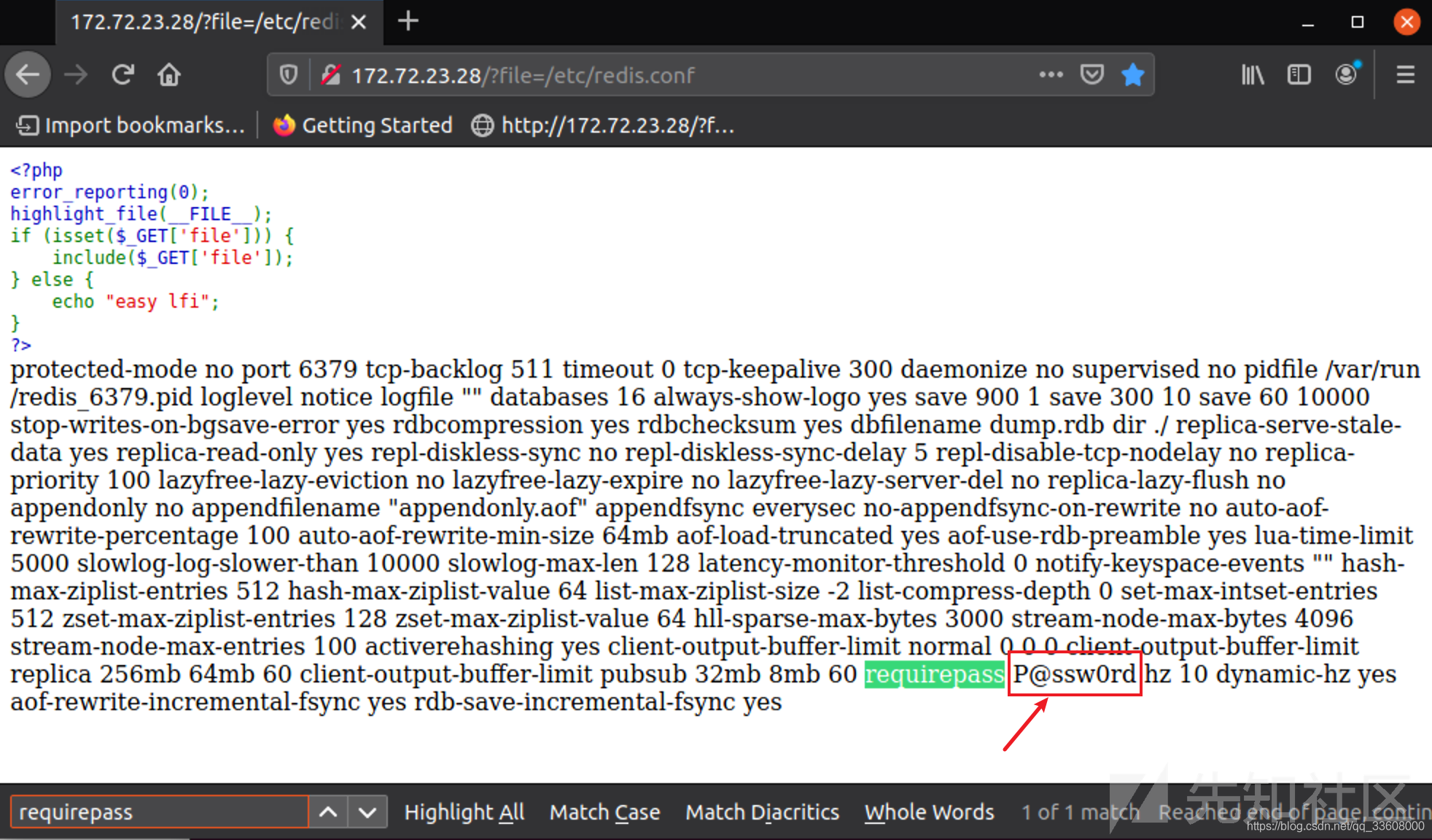Open a new tab with plus button
Screen dimensions: 1432x840
tap(408, 21)
